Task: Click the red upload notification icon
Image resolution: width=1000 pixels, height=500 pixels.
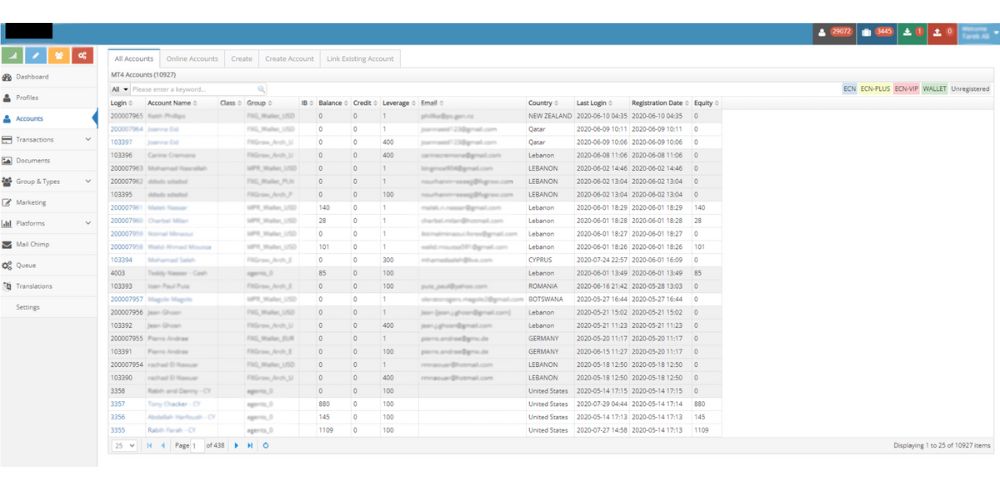Action: click(942, 32)
